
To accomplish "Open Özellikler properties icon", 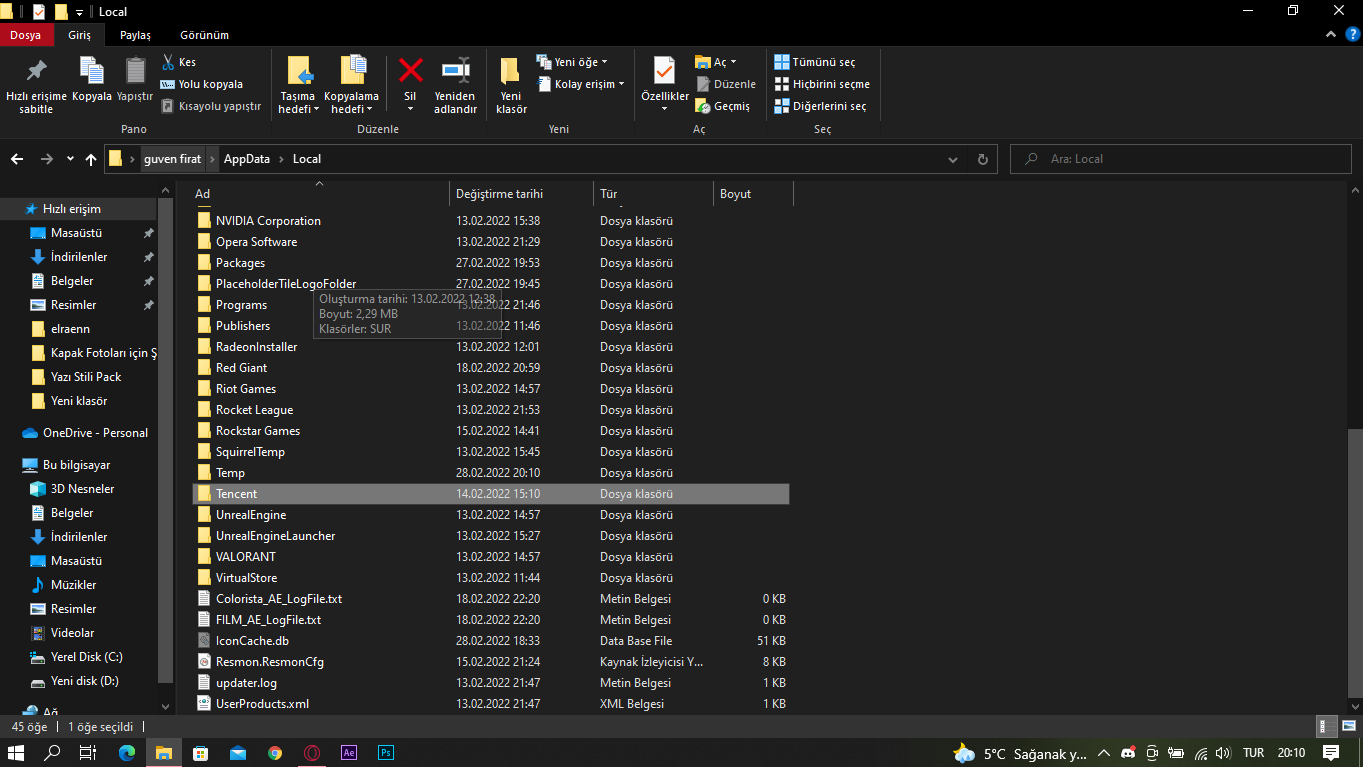I will point(665,85).
